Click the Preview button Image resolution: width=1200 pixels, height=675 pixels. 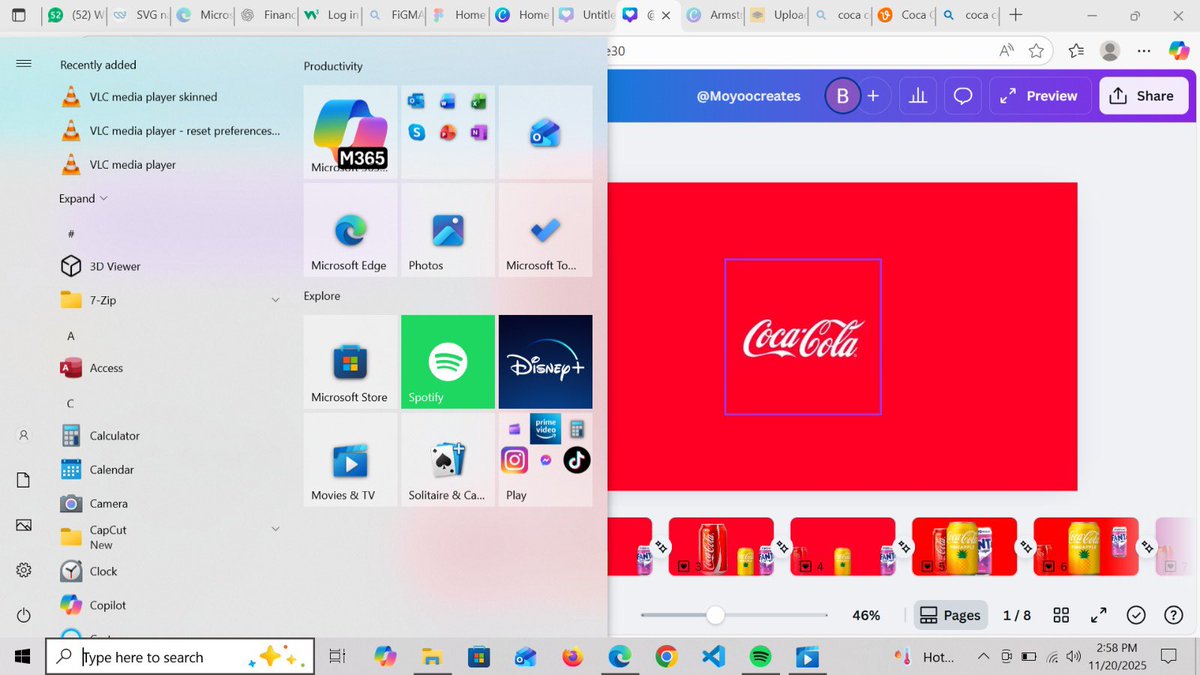1040,95
